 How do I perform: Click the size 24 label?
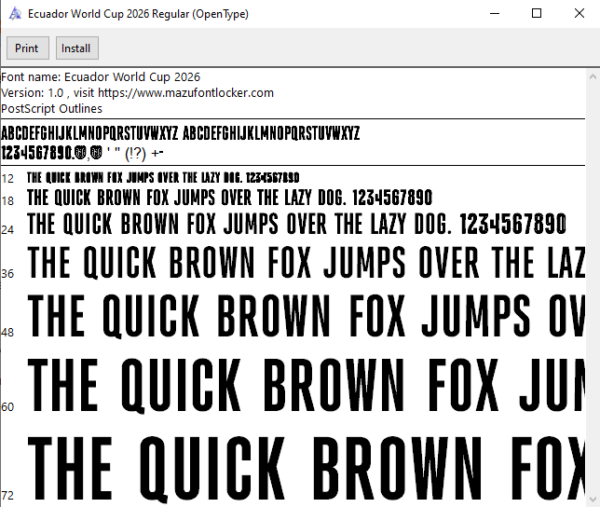click(x=7, y=230)
